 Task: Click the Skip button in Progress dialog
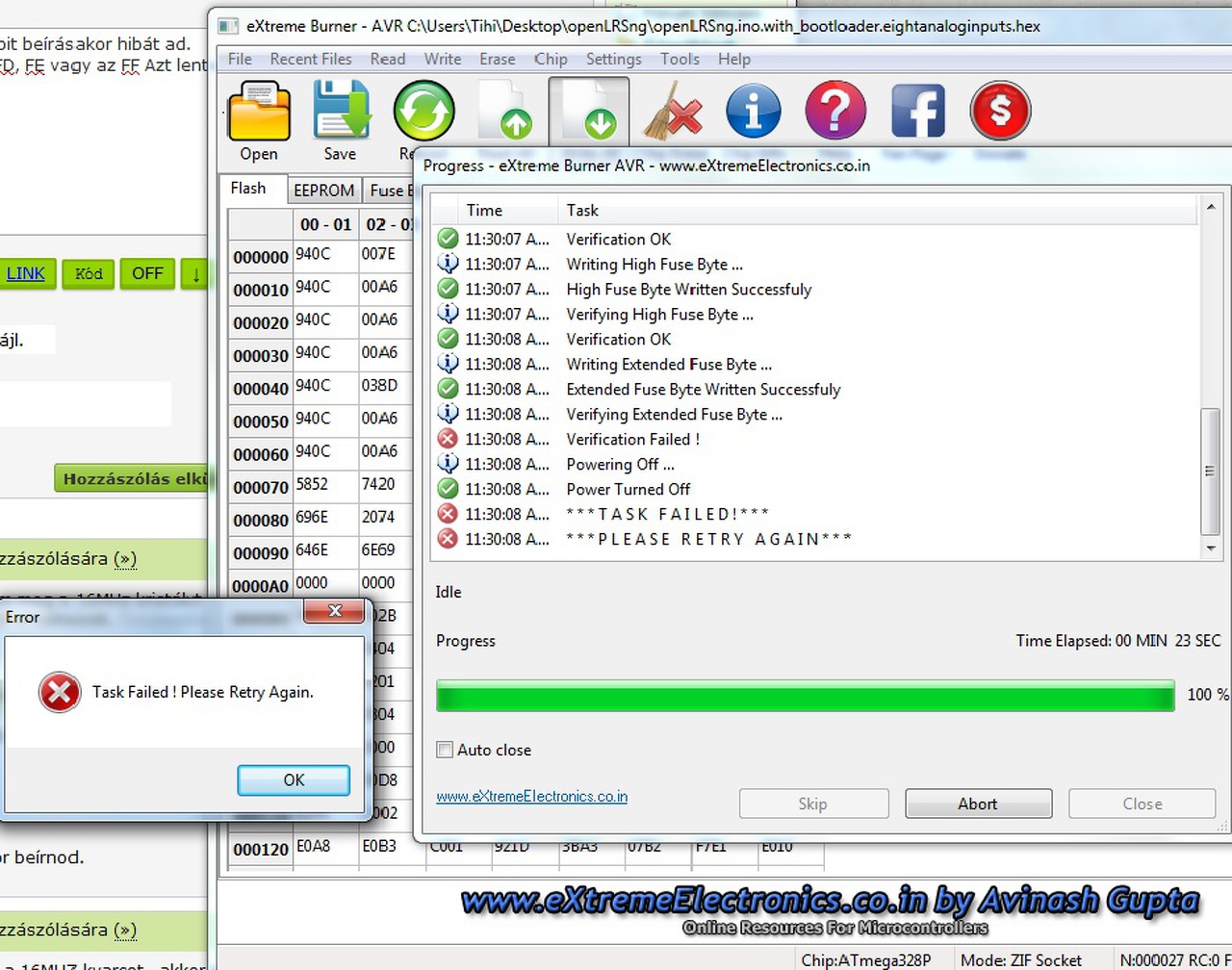813,804
